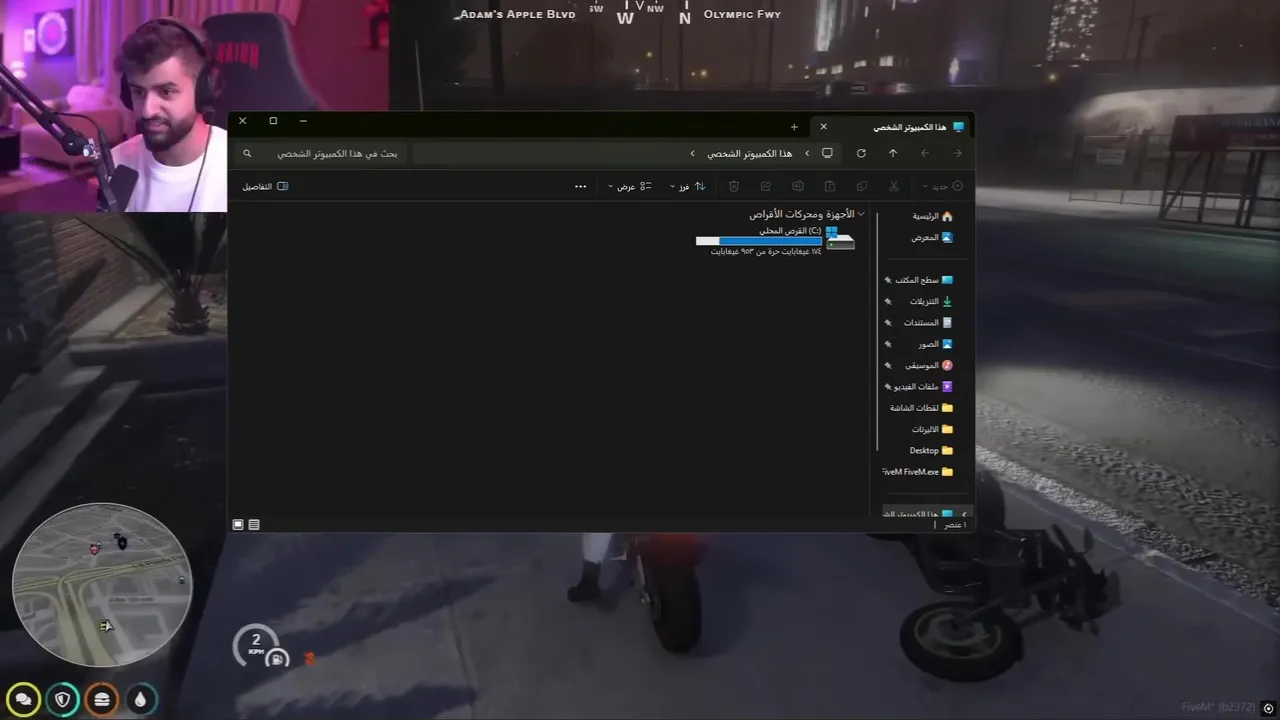Click the compass heading in game HUD
Image resolution: width=1280 pixels, height=720 pixels.
point(640,12)
